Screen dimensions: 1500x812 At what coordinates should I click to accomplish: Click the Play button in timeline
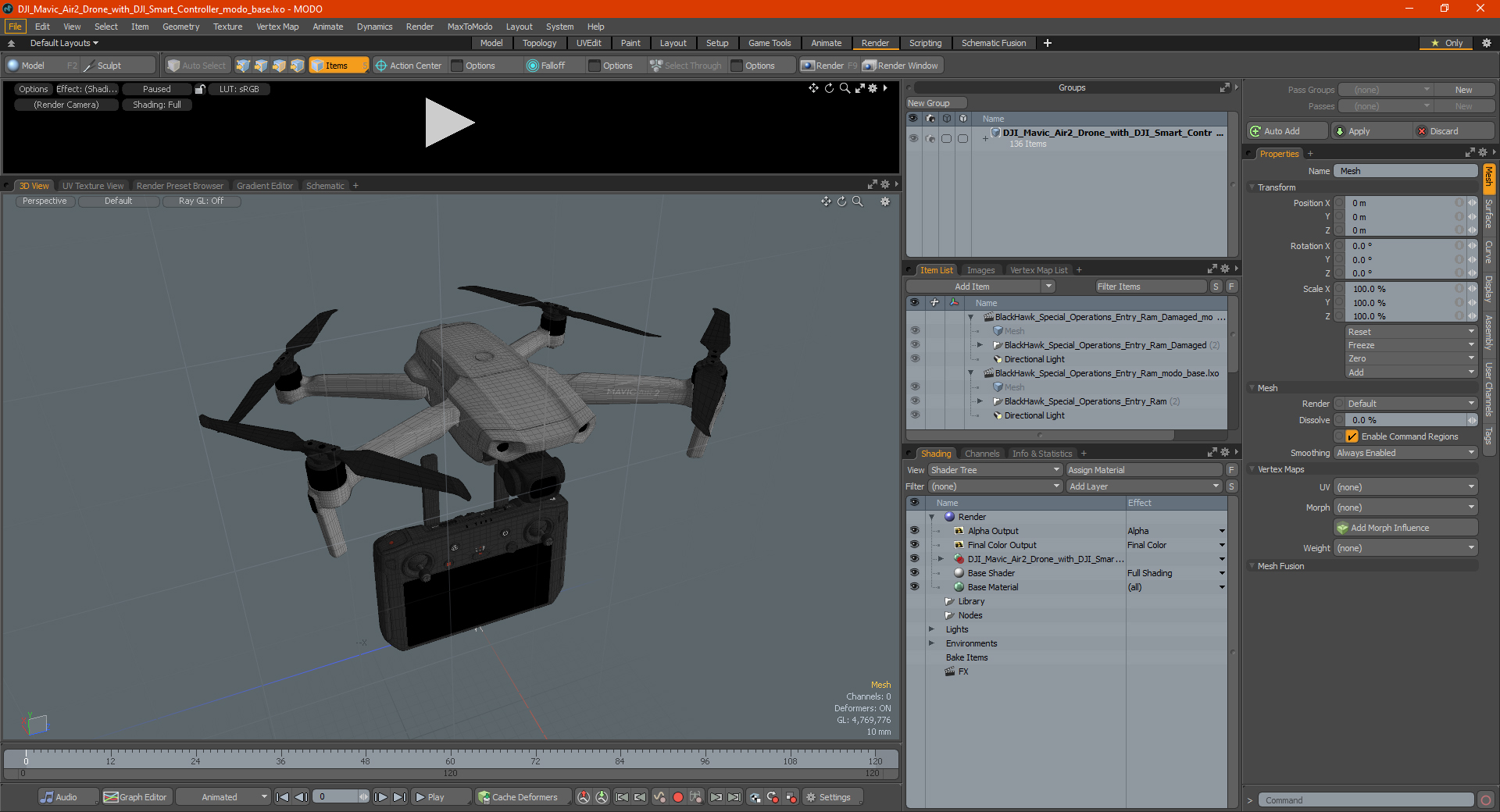point(441,797)
